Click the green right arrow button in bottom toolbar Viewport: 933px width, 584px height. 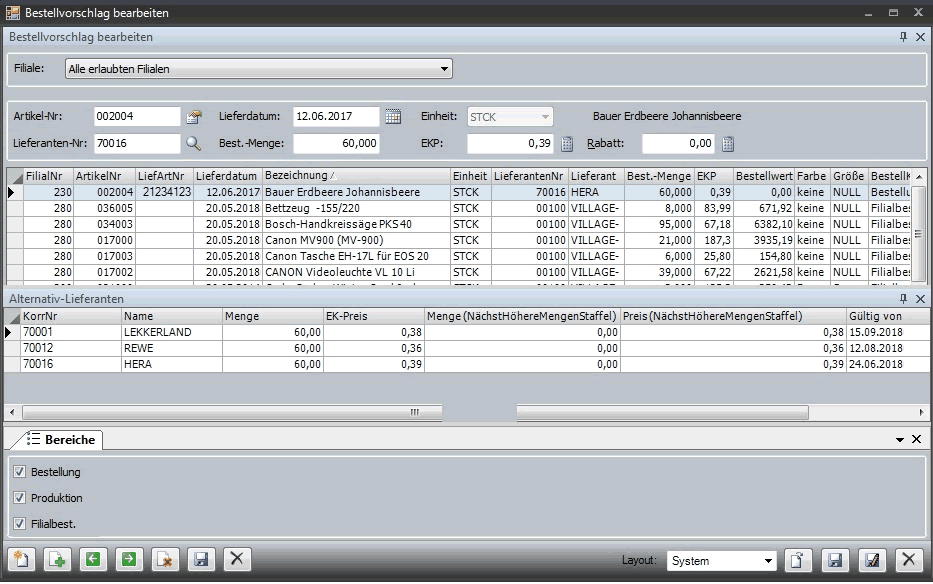(x=128, y=559)
